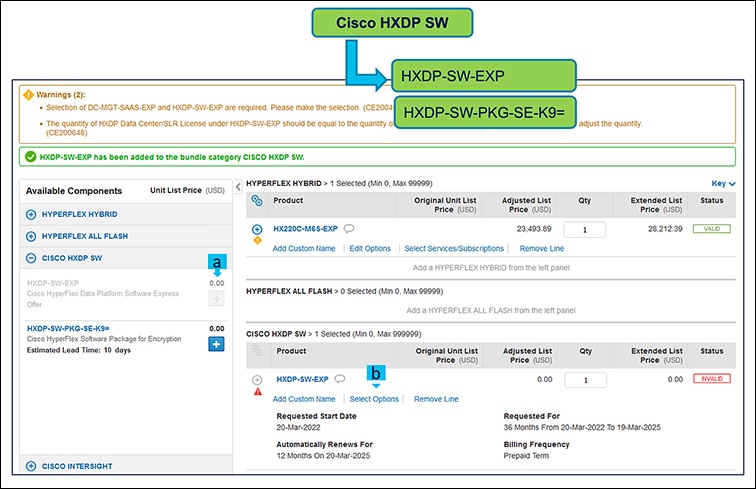
Task: Expand the CISCO INTERSIGHT category
Action: point(31,466)
